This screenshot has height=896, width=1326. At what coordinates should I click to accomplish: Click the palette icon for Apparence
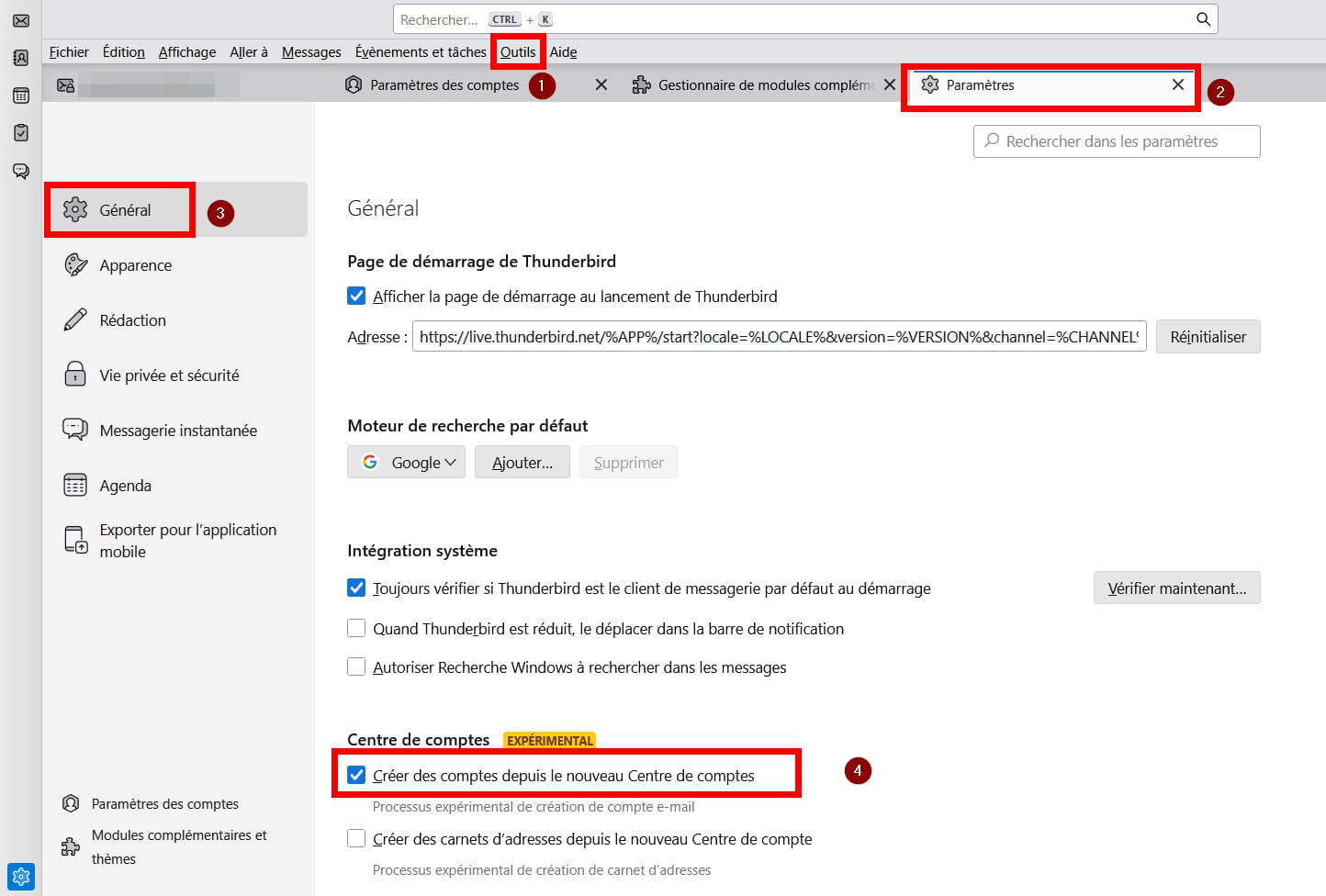75,264
